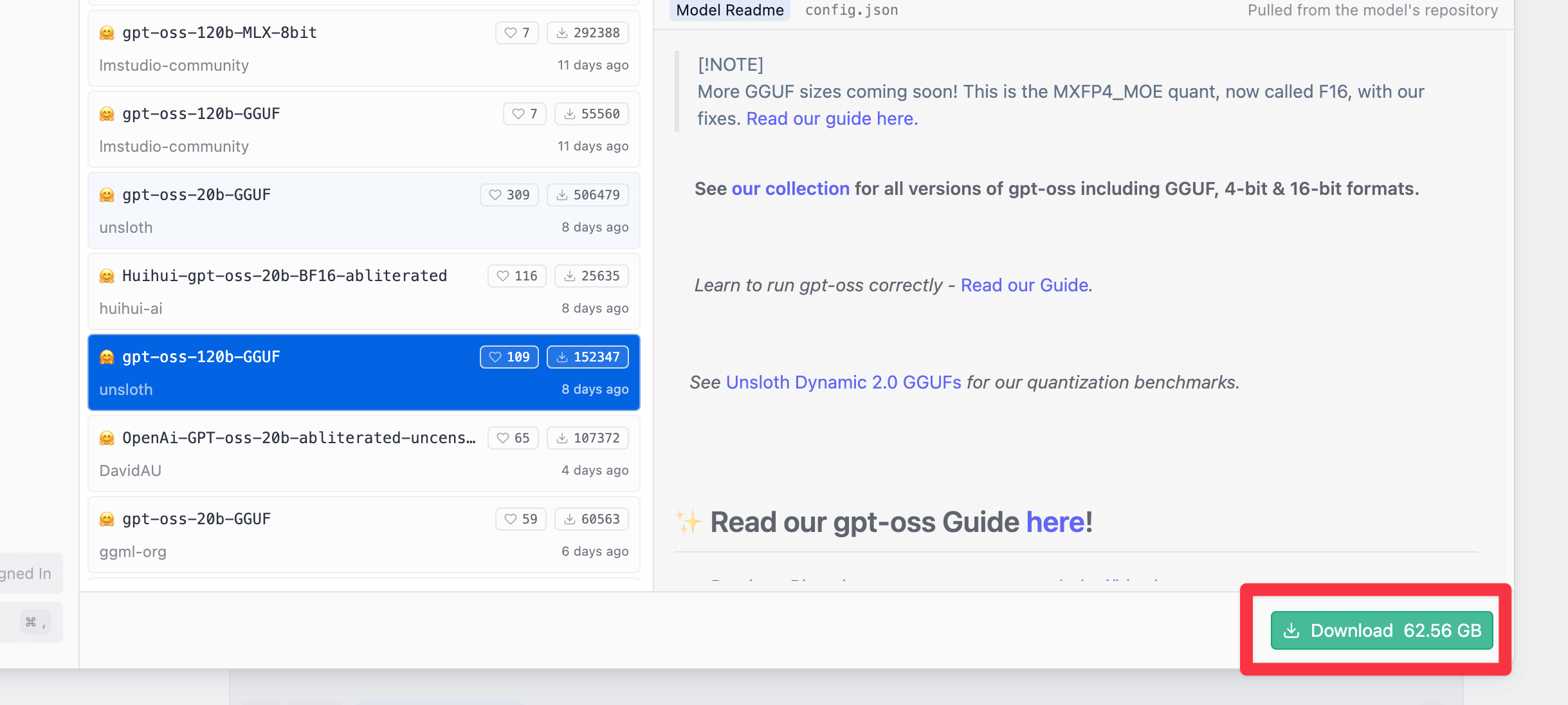Open the "Read our Guide" link

1024,286
